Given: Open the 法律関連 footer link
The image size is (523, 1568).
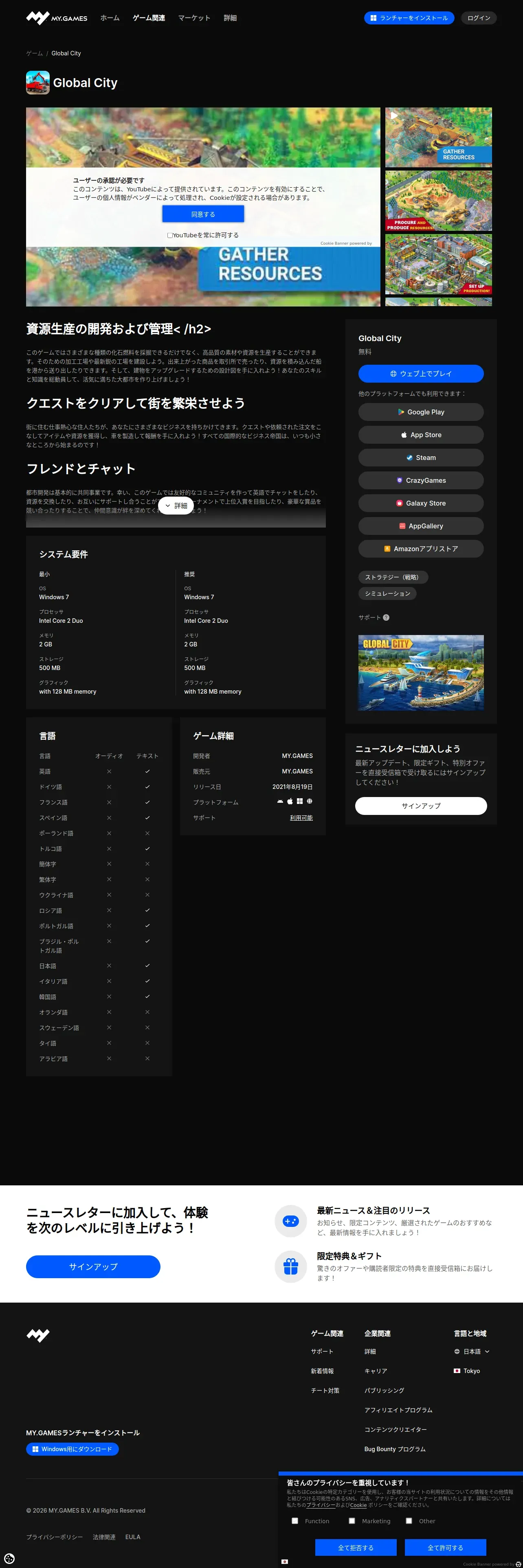Looking at the screenshot, I should pyautogui.click(x=104, y=1537).
